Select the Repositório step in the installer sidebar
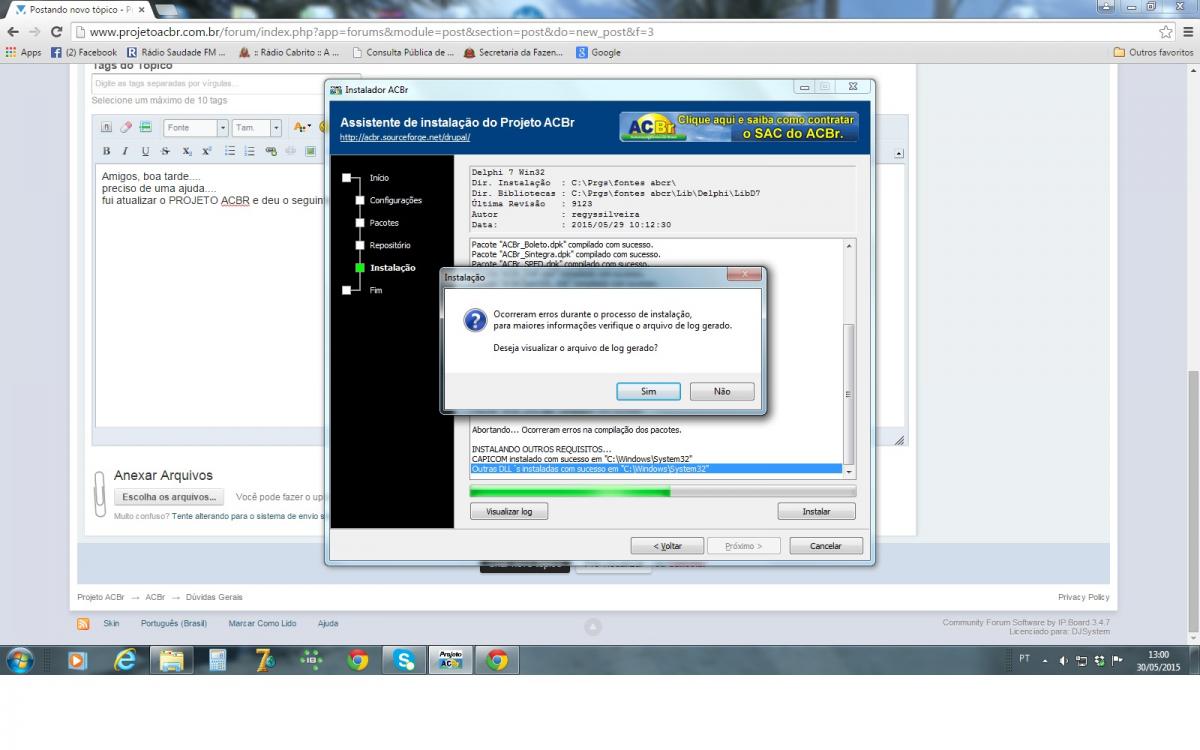Screen dimensions: 1200x750 390,245
